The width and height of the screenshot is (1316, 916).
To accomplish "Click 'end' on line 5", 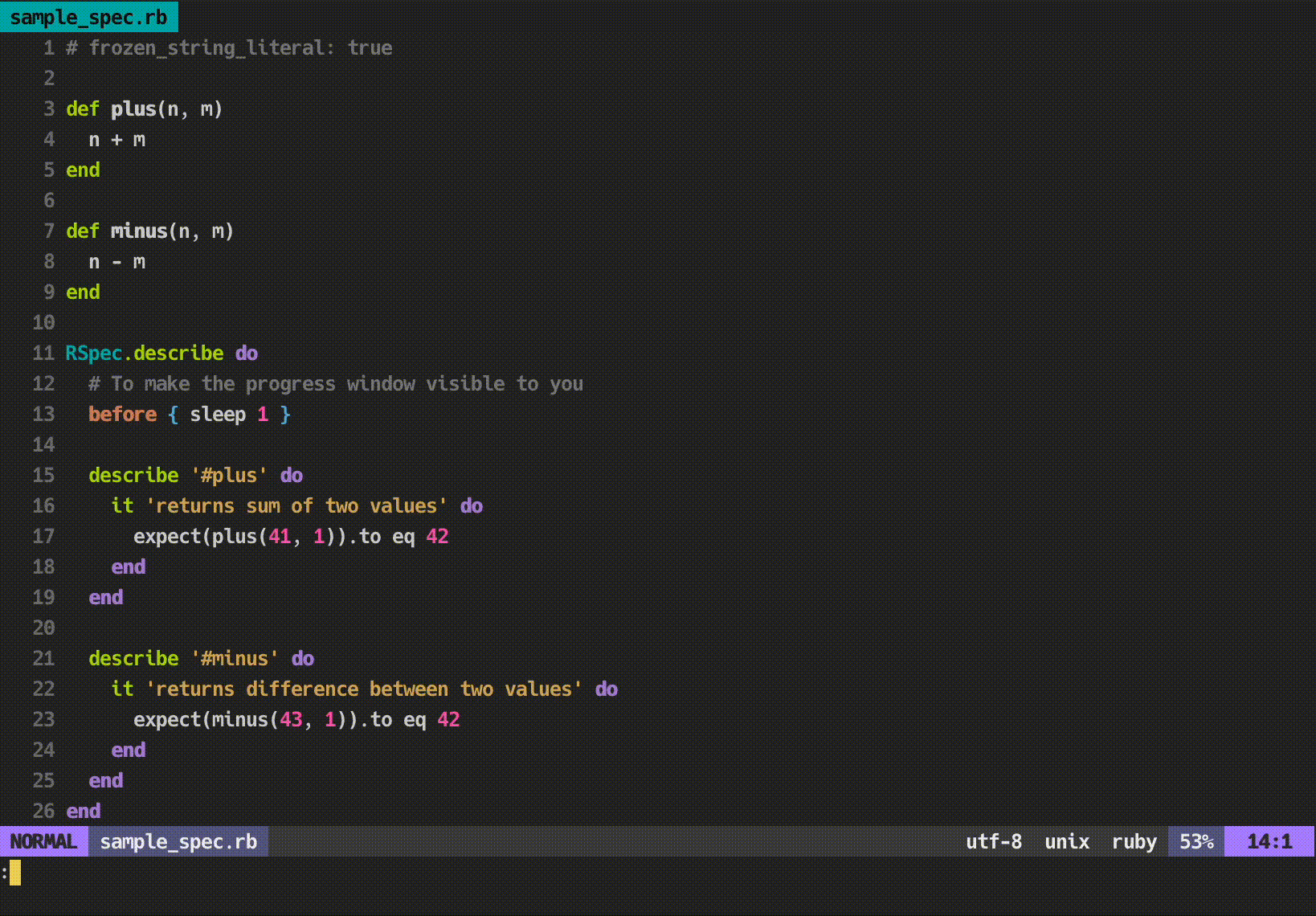I will (x=83, y=170).
